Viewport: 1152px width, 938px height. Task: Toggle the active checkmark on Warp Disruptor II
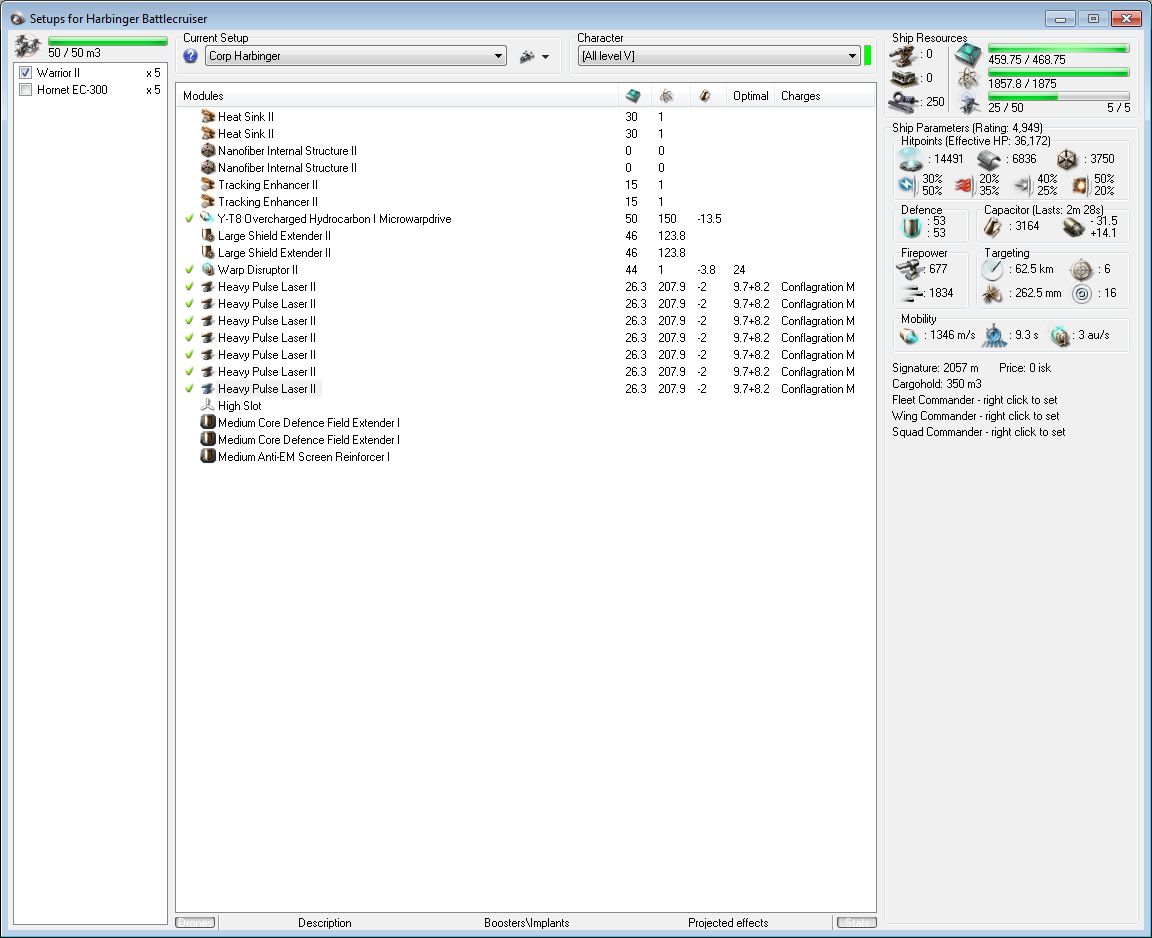click(x=190, y=270)
